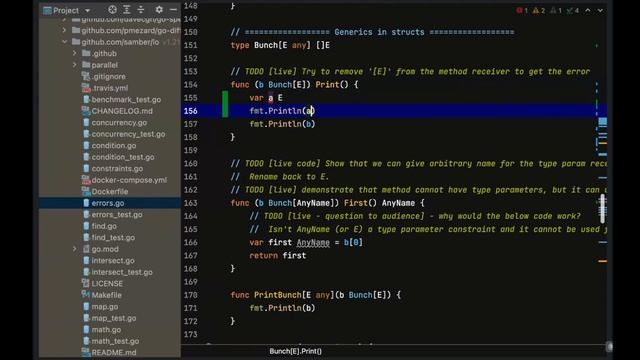Expand the go.mod node
This screenshot has width=640, height=360.
click(74, 249)
